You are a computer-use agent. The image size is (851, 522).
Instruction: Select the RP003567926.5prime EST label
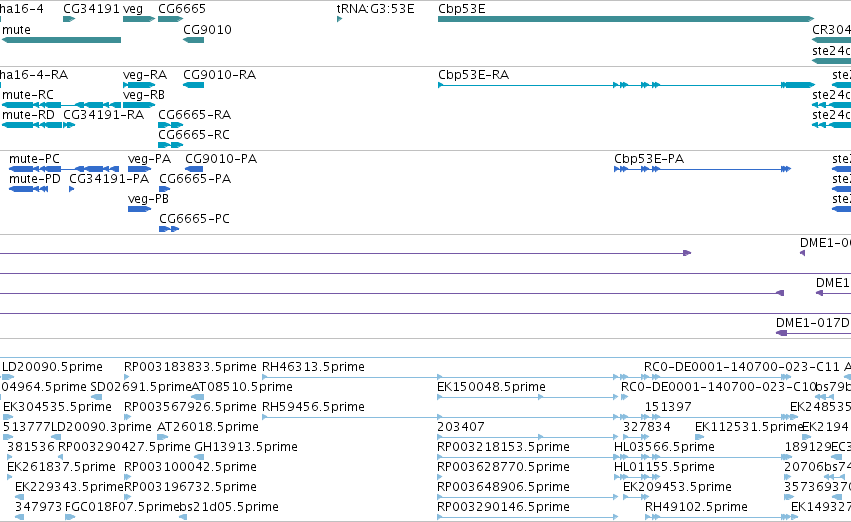[190, 407]
